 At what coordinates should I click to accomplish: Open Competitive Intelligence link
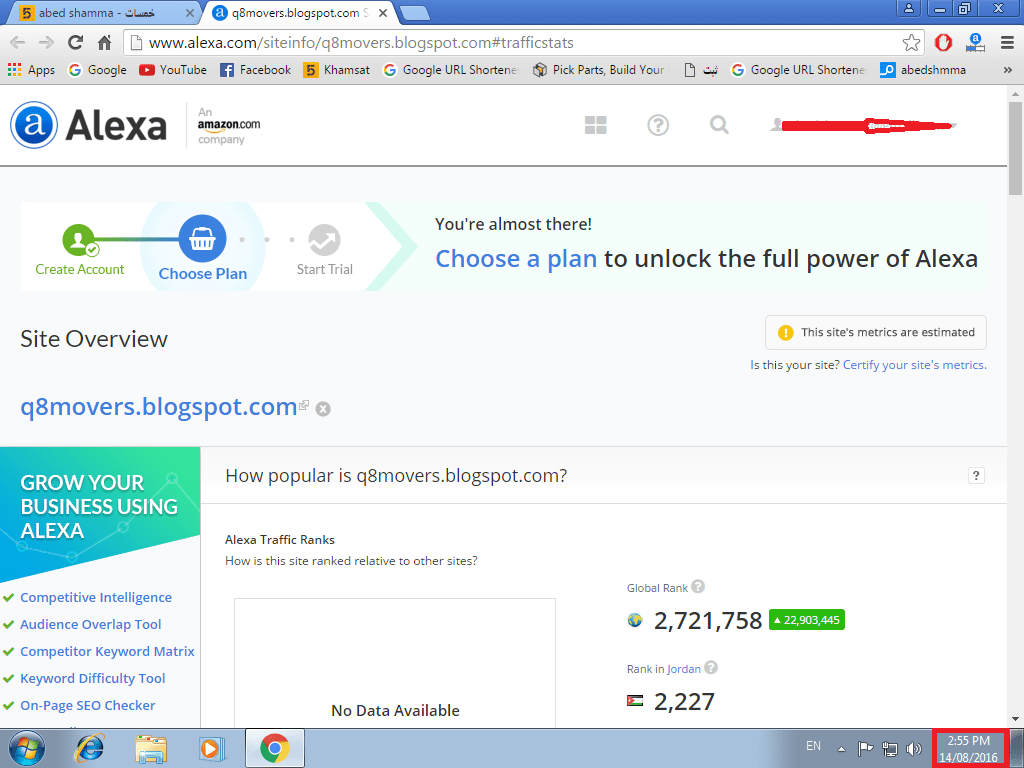(x=96, y=598)
